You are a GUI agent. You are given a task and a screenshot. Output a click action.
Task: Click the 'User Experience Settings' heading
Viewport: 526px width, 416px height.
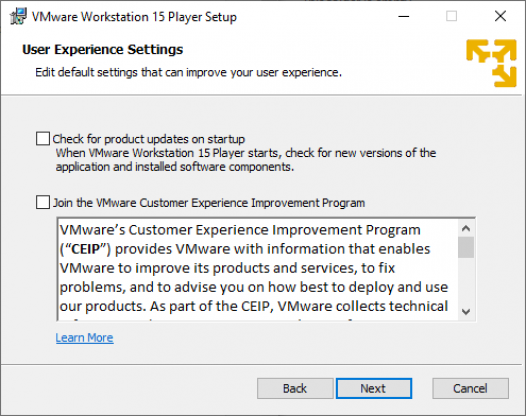[x=103, y=49]
